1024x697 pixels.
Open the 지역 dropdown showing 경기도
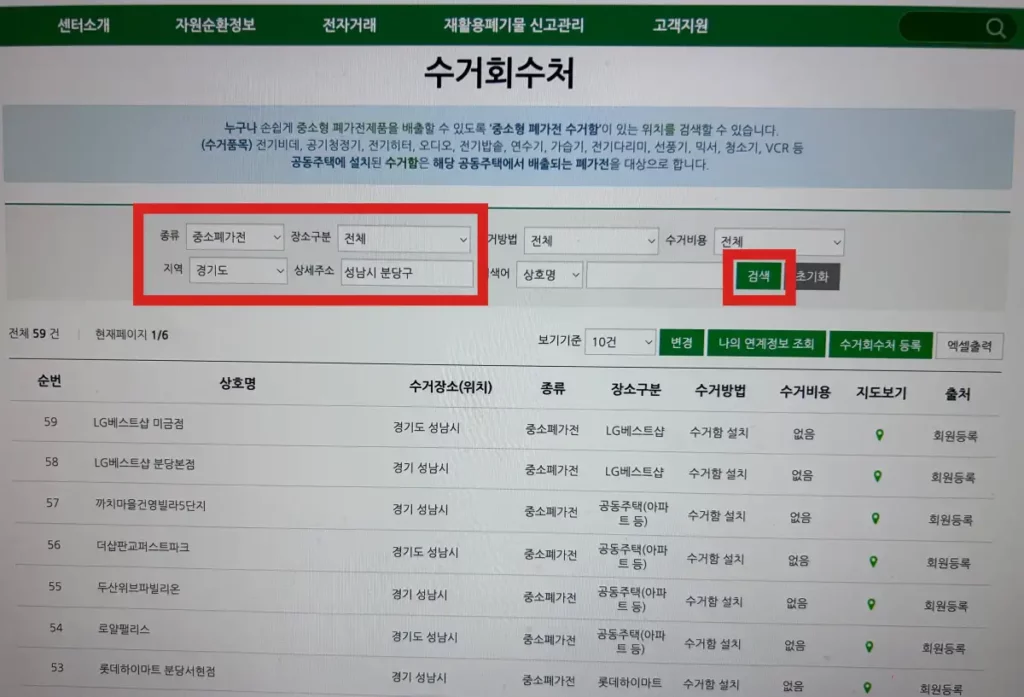pyautogui.click(x=238, y=270)
